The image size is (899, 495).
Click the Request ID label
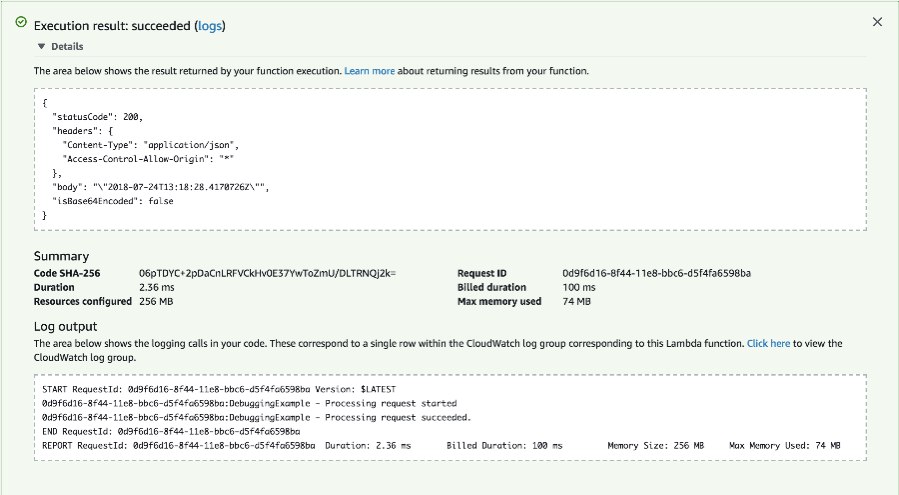[482, 274]
